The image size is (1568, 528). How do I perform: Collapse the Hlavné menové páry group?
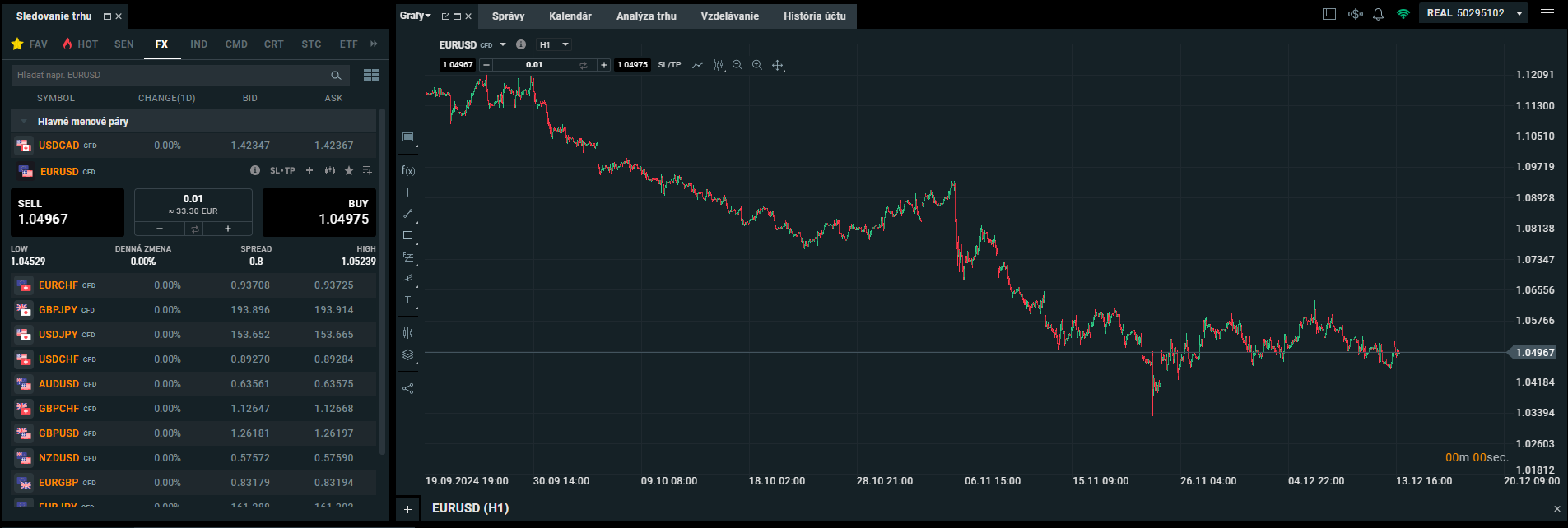[24, 122]
